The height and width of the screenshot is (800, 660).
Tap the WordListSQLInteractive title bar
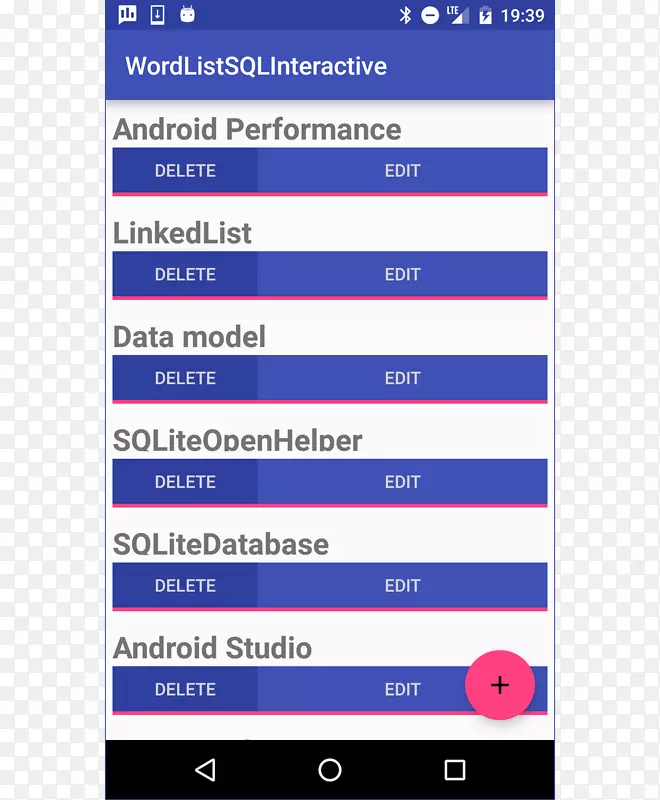point(255,66)
